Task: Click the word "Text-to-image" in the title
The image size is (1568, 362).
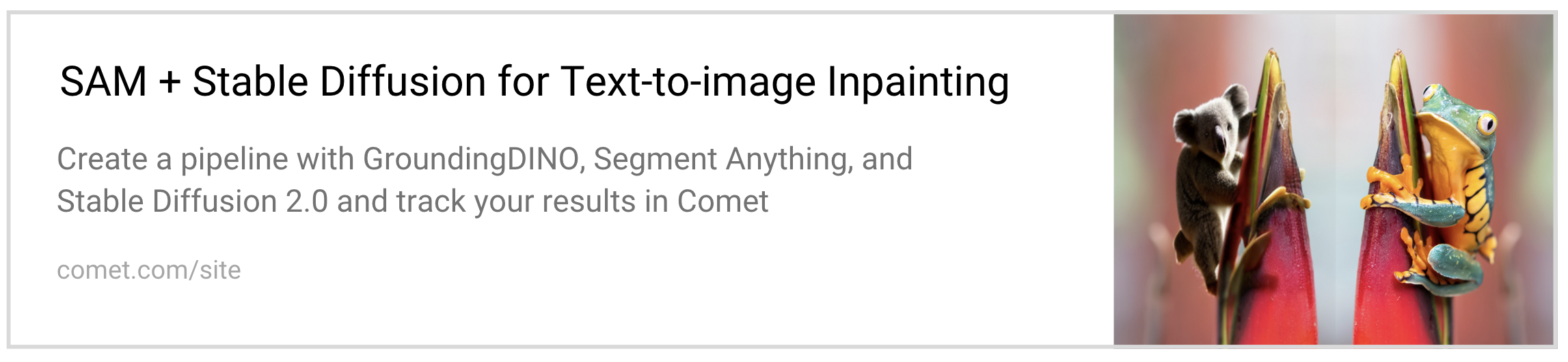Action: [x=688, y=82]
